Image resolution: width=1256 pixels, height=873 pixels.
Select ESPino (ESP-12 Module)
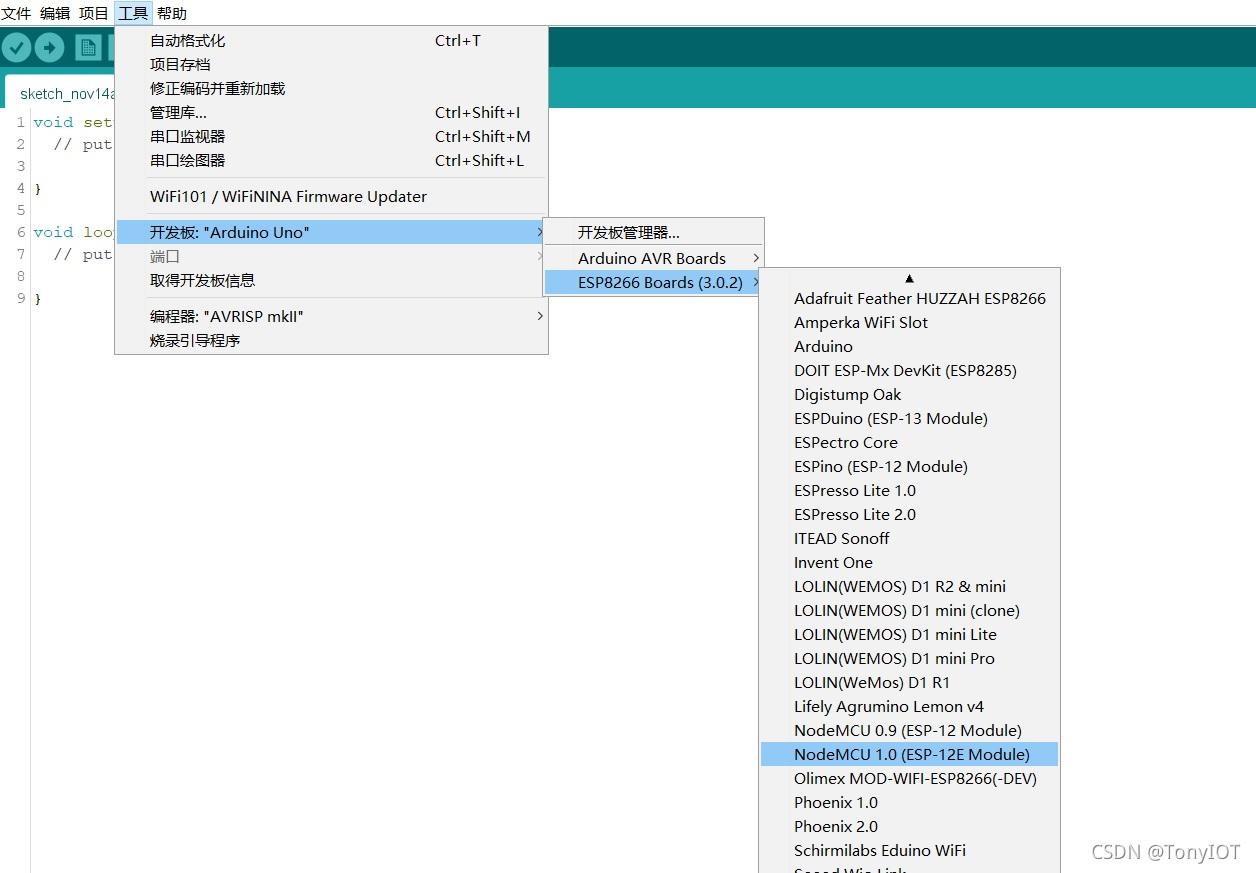[x=909, y=467]
